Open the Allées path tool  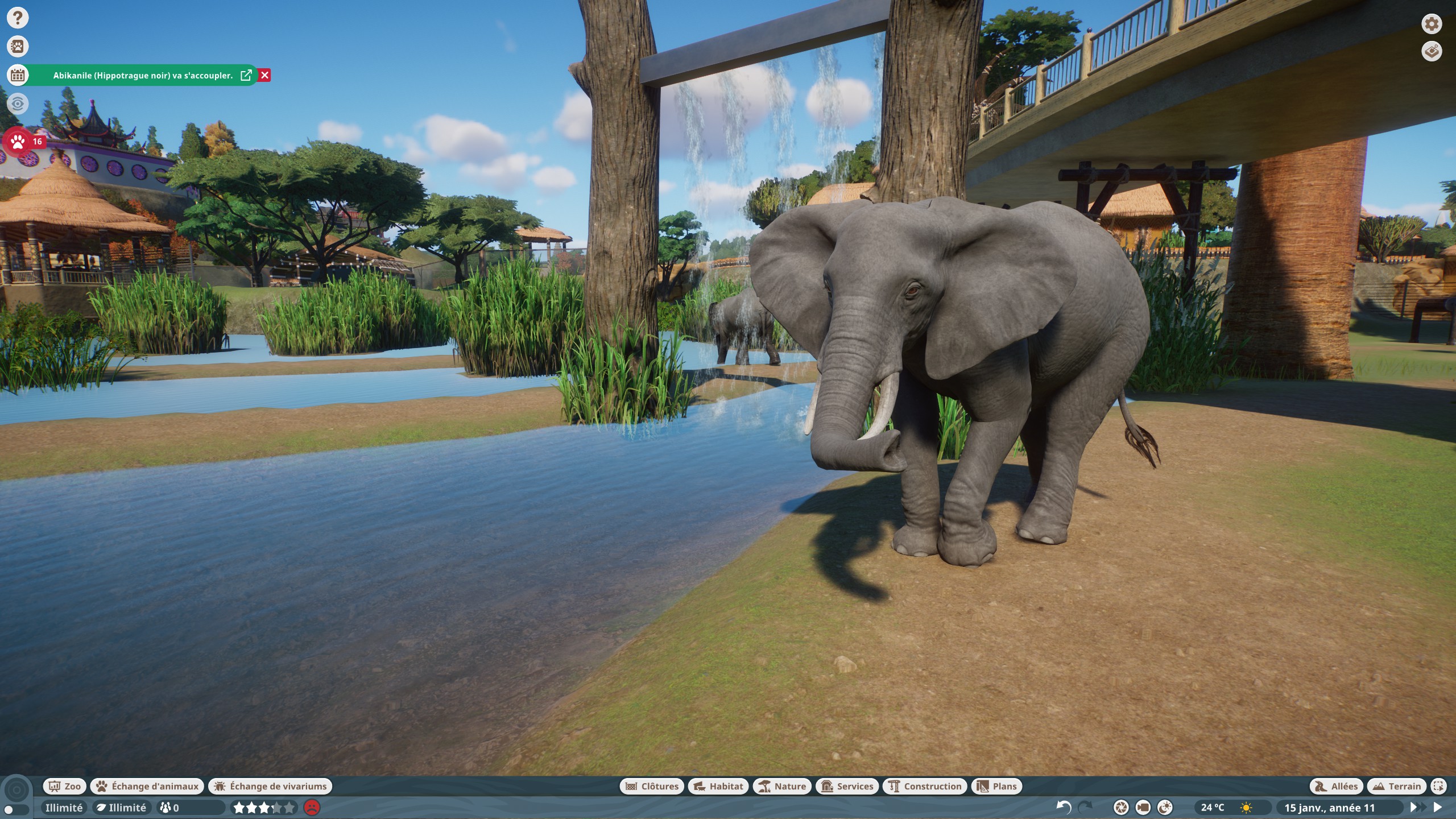click(1337, 786)
